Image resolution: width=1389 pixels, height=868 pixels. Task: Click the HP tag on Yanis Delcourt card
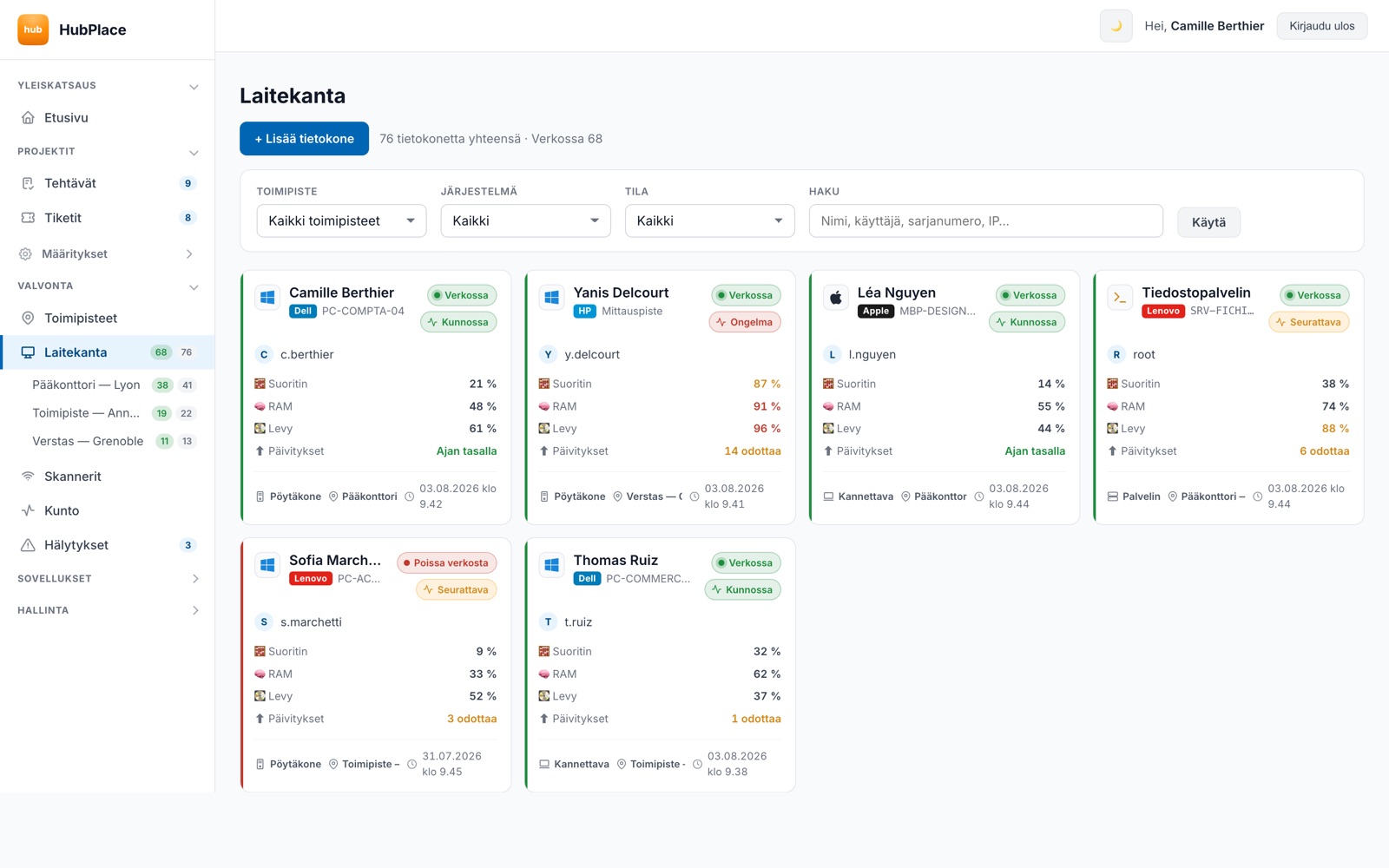coord(585,312)
